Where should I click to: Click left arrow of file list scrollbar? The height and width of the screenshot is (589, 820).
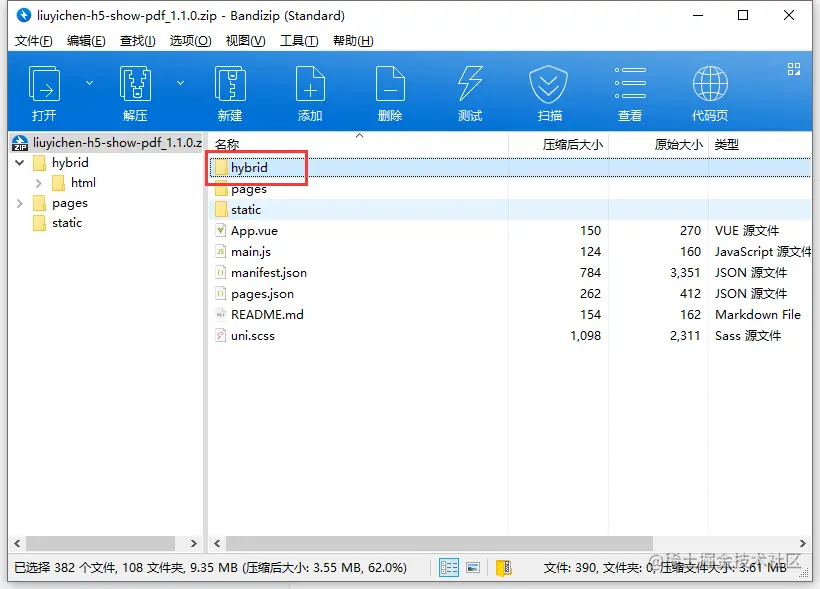[217, 543]
